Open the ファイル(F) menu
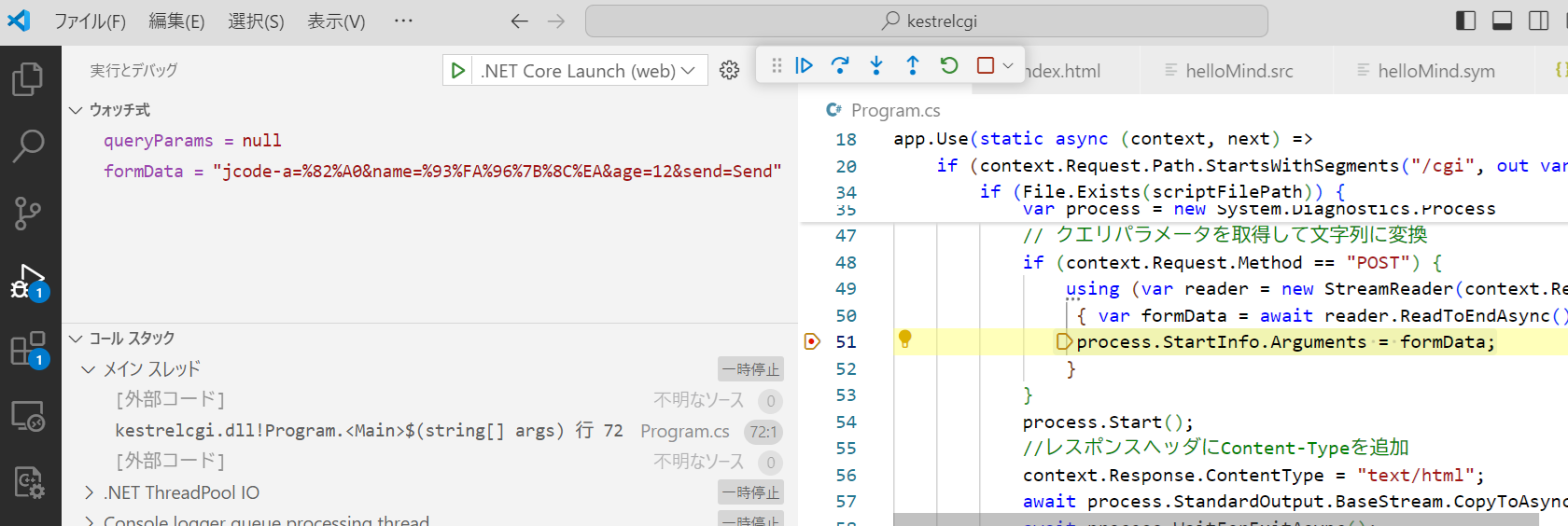This screenshot has height=526, width=1568. tap(90, 21)
